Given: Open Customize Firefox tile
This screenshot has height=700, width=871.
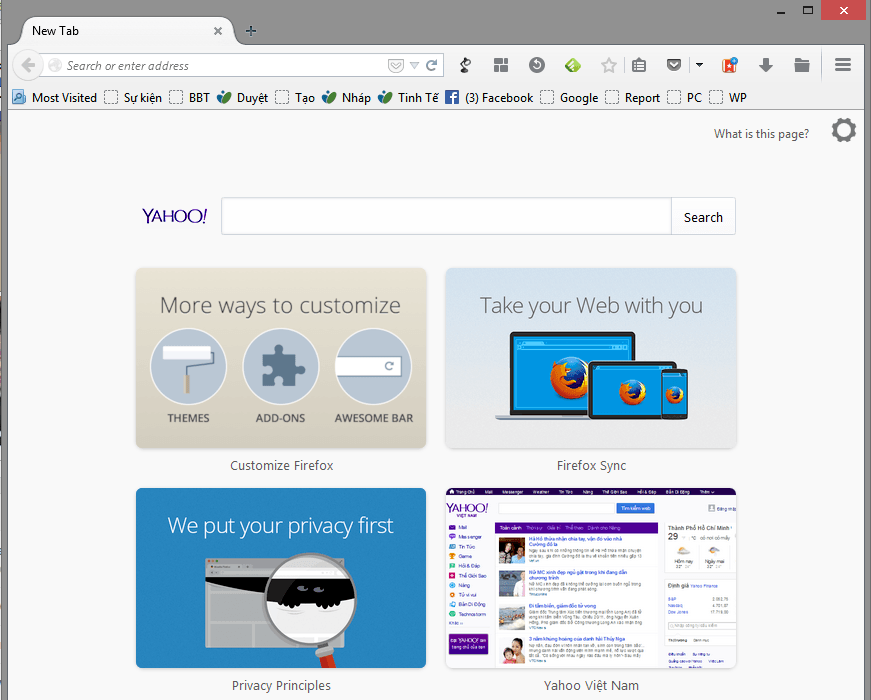Looking at the screenshot, I should 281,358.
